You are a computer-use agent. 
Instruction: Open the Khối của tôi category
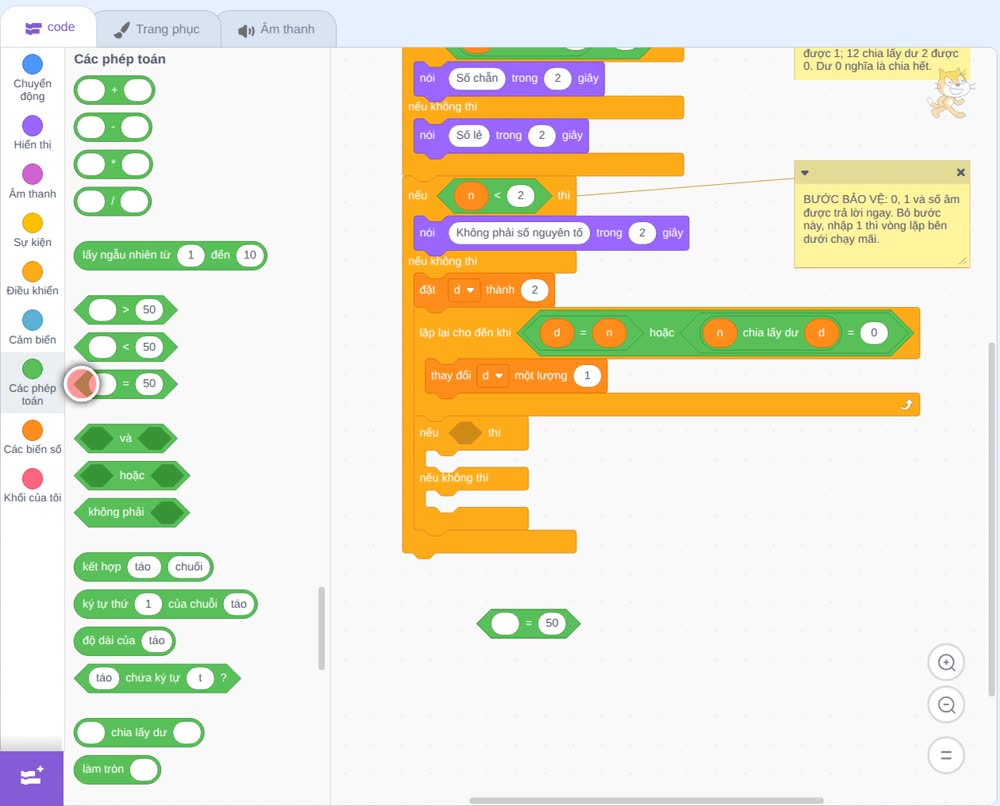tap(32, 486)
